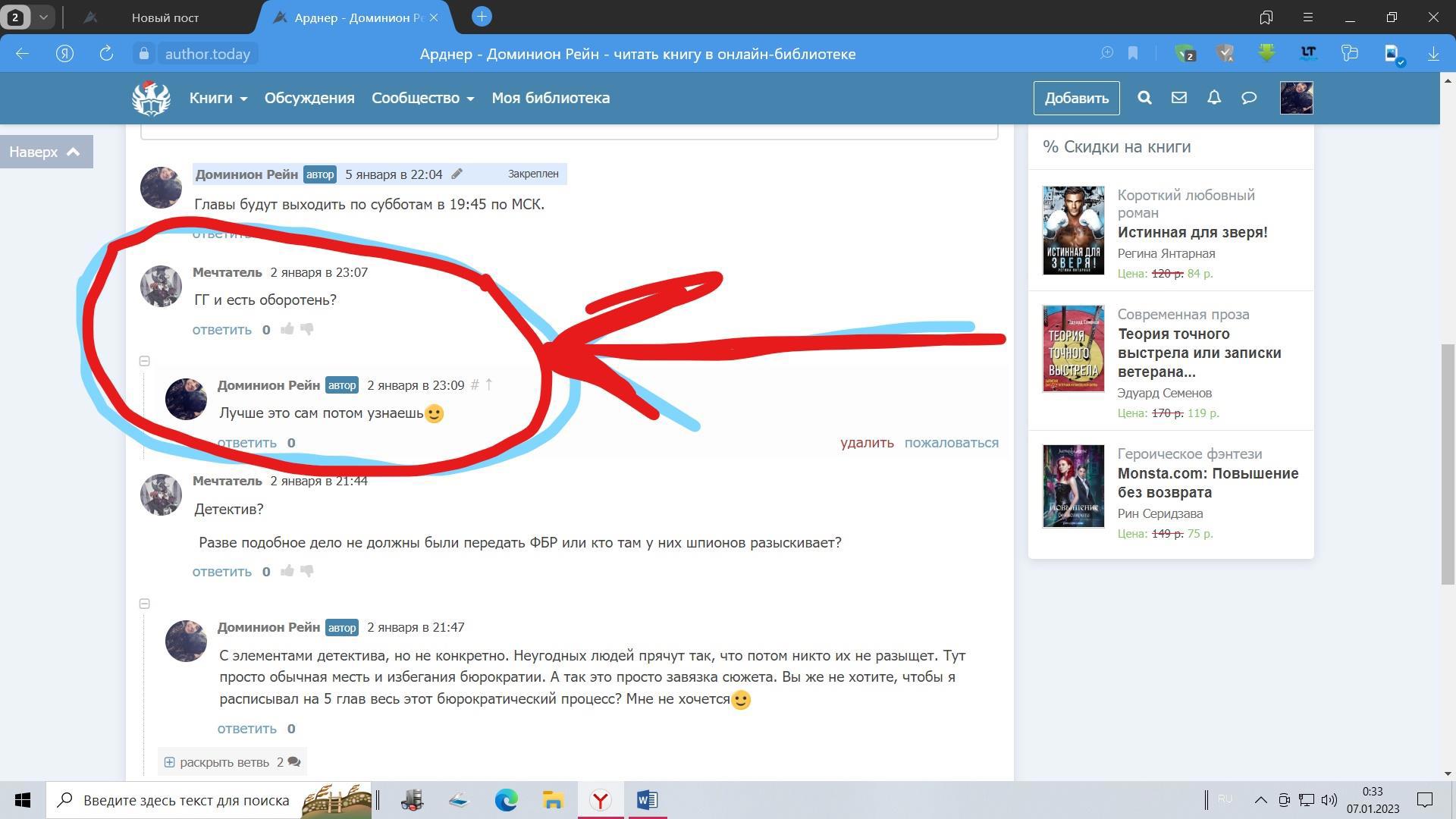Image resolution: width=1456 pixels, height=819 pixels.
Task: Click 'пожаловаться' link on author reply
Action: click(x=951, y=443)
